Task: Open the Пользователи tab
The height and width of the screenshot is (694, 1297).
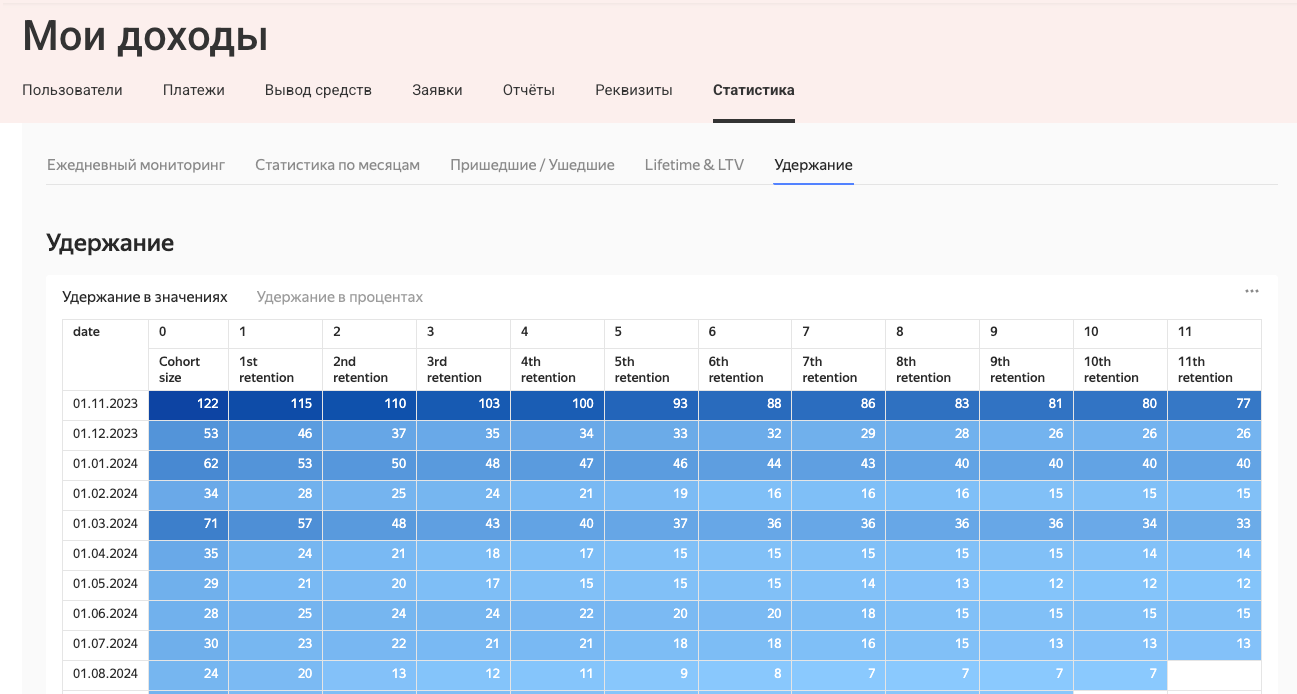Action: coord(72,90)
